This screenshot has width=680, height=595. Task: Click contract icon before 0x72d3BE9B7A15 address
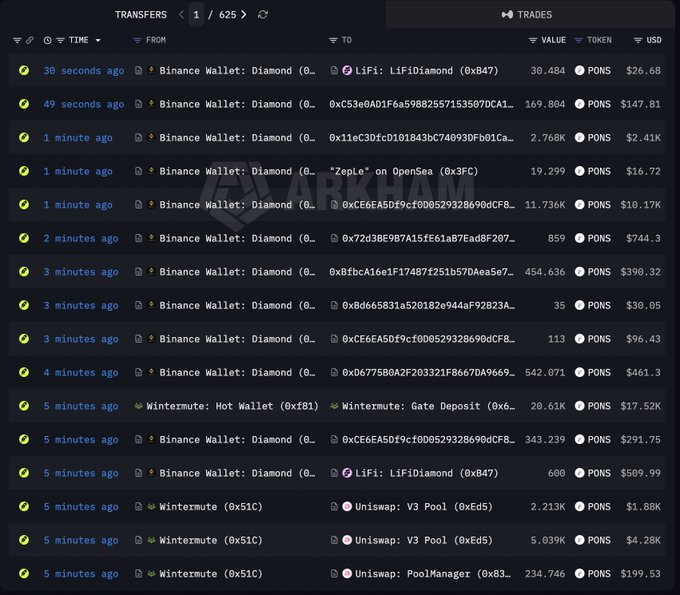click(334, 238)
